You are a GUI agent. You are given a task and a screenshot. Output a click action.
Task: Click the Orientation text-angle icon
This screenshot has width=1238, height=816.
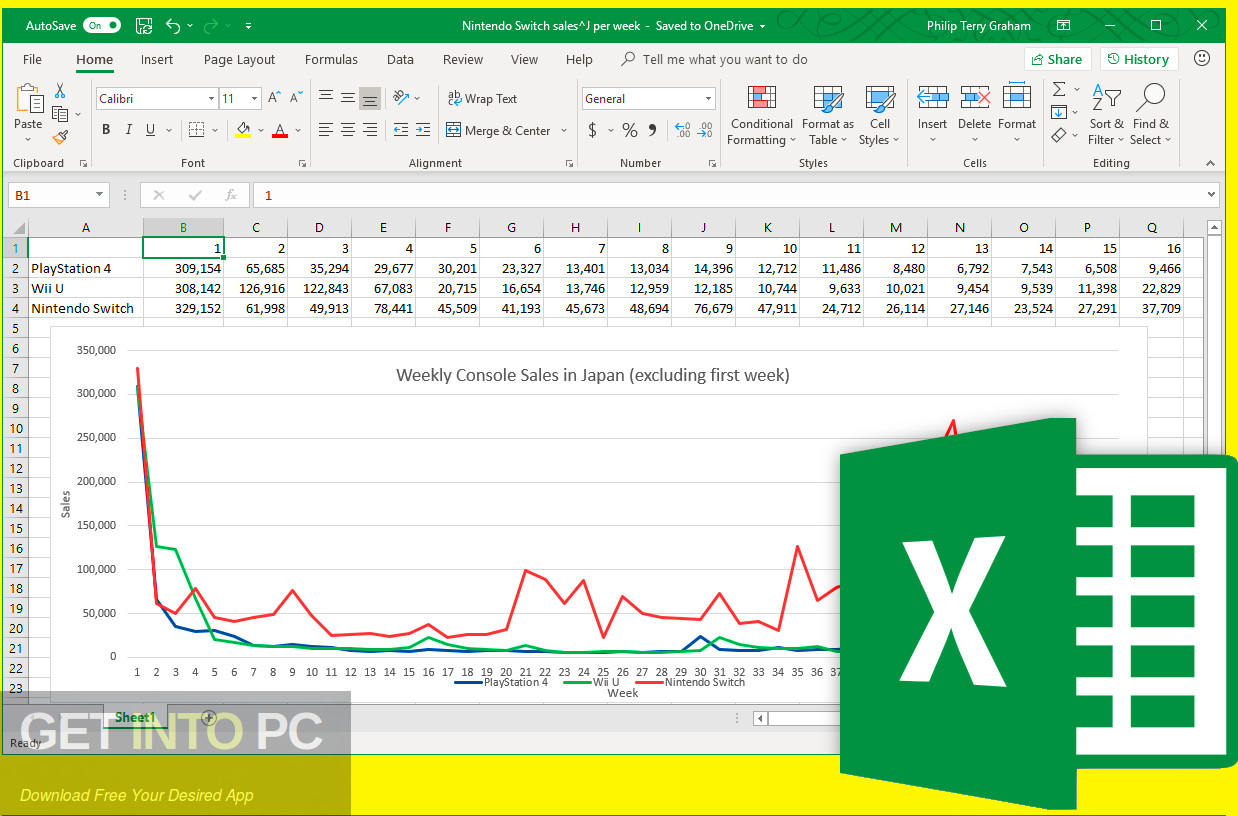pyautogui.click(x=401, y=98)
